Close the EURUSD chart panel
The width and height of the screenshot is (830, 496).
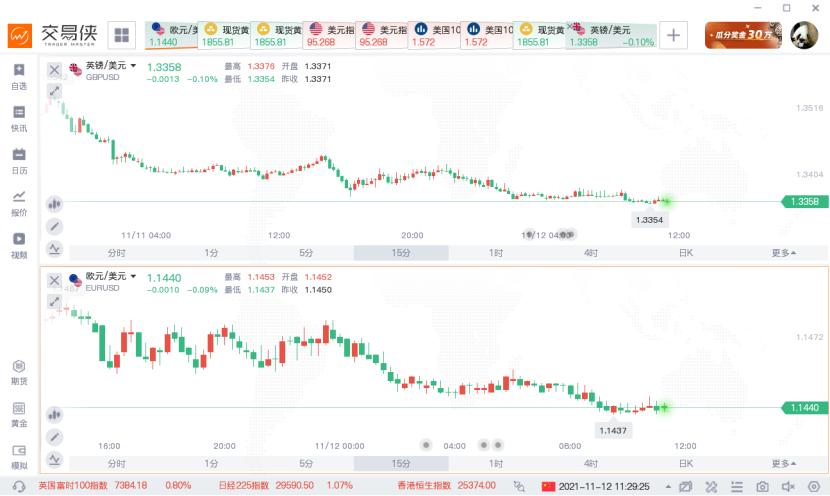(x=54, y=281)
